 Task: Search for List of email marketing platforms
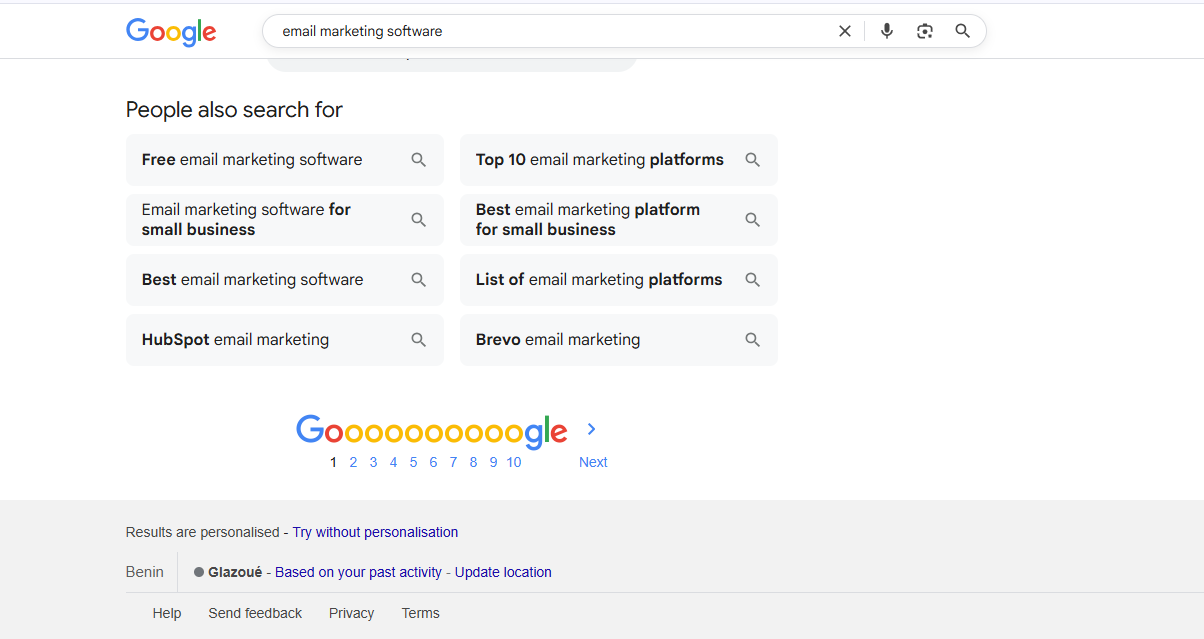(x=598, y=280)
